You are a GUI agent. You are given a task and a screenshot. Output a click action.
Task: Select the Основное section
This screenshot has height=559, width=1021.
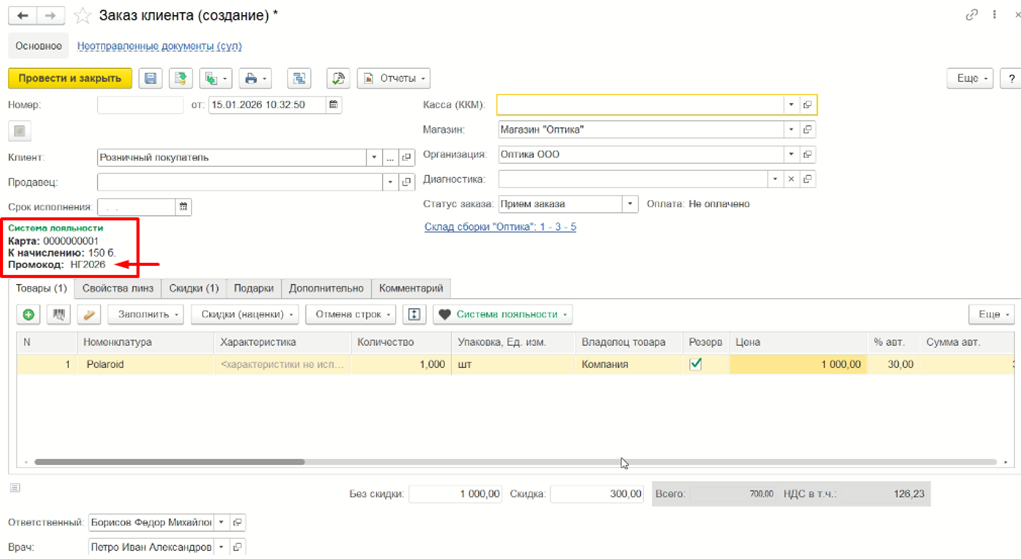click(38, 46)
